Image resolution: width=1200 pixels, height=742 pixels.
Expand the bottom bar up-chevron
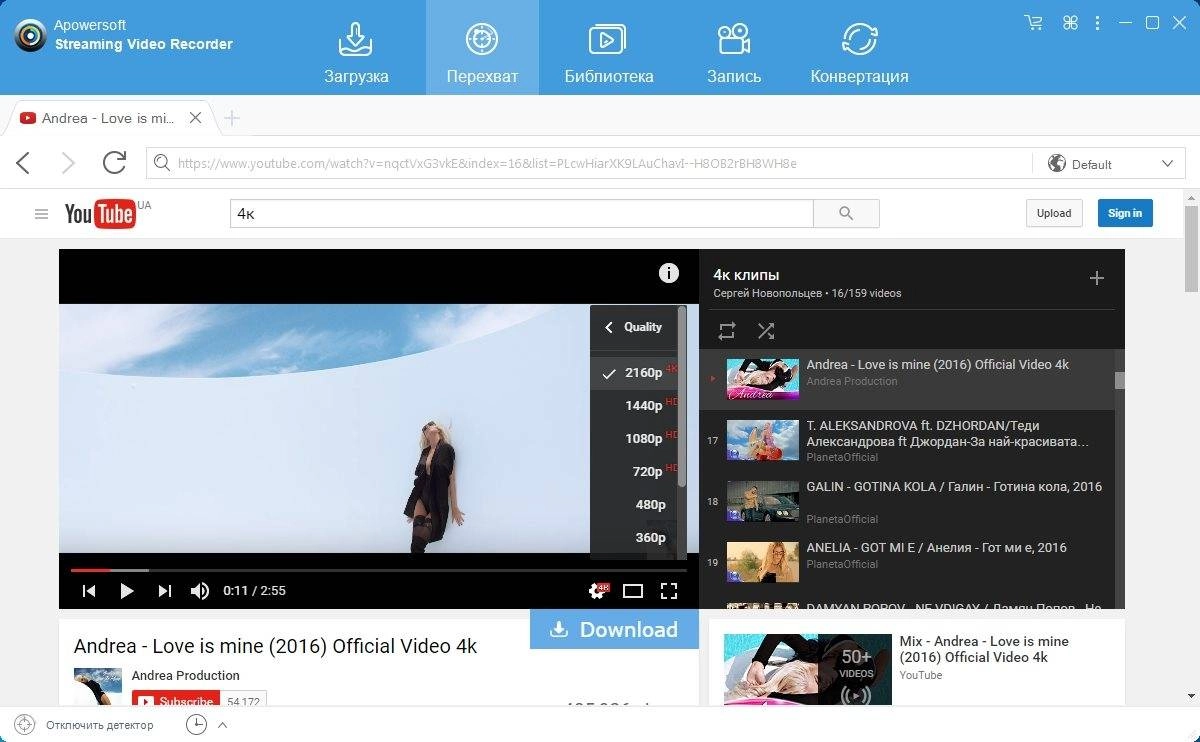click(223, 725)
